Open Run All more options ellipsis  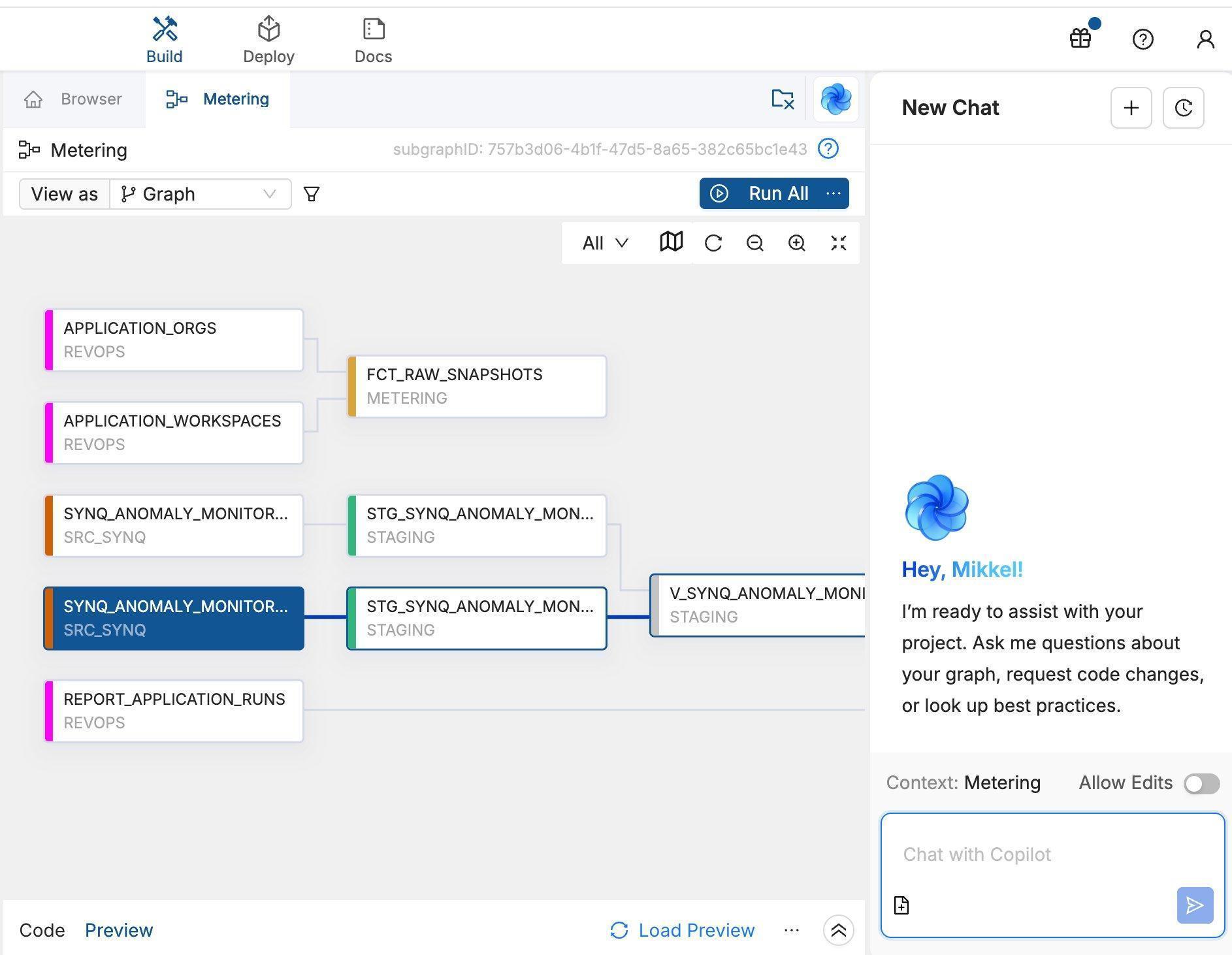(x=834, y=193)
